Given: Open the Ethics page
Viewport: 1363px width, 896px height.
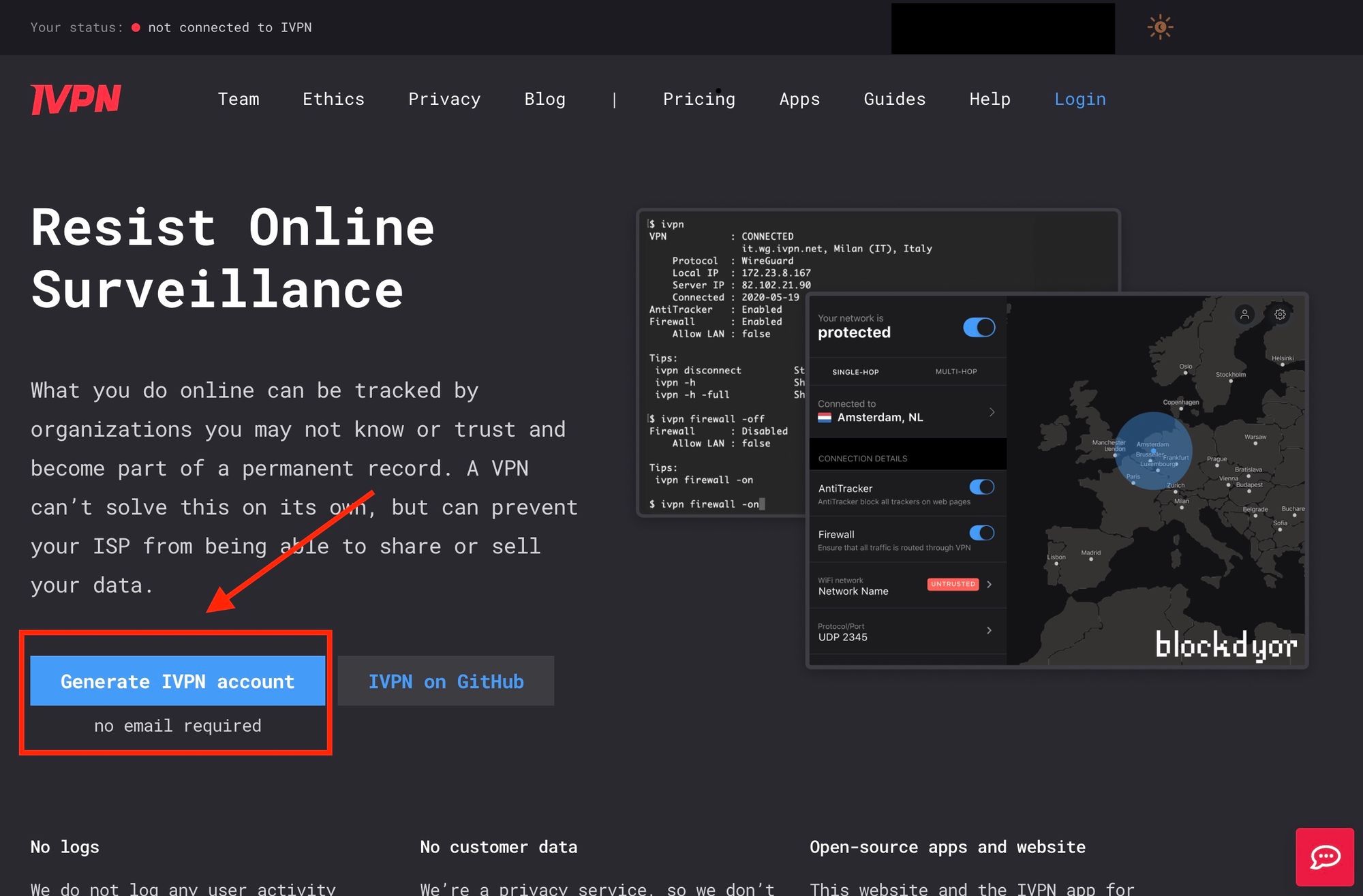Looking at the screenshot, I should click(333, 99).
